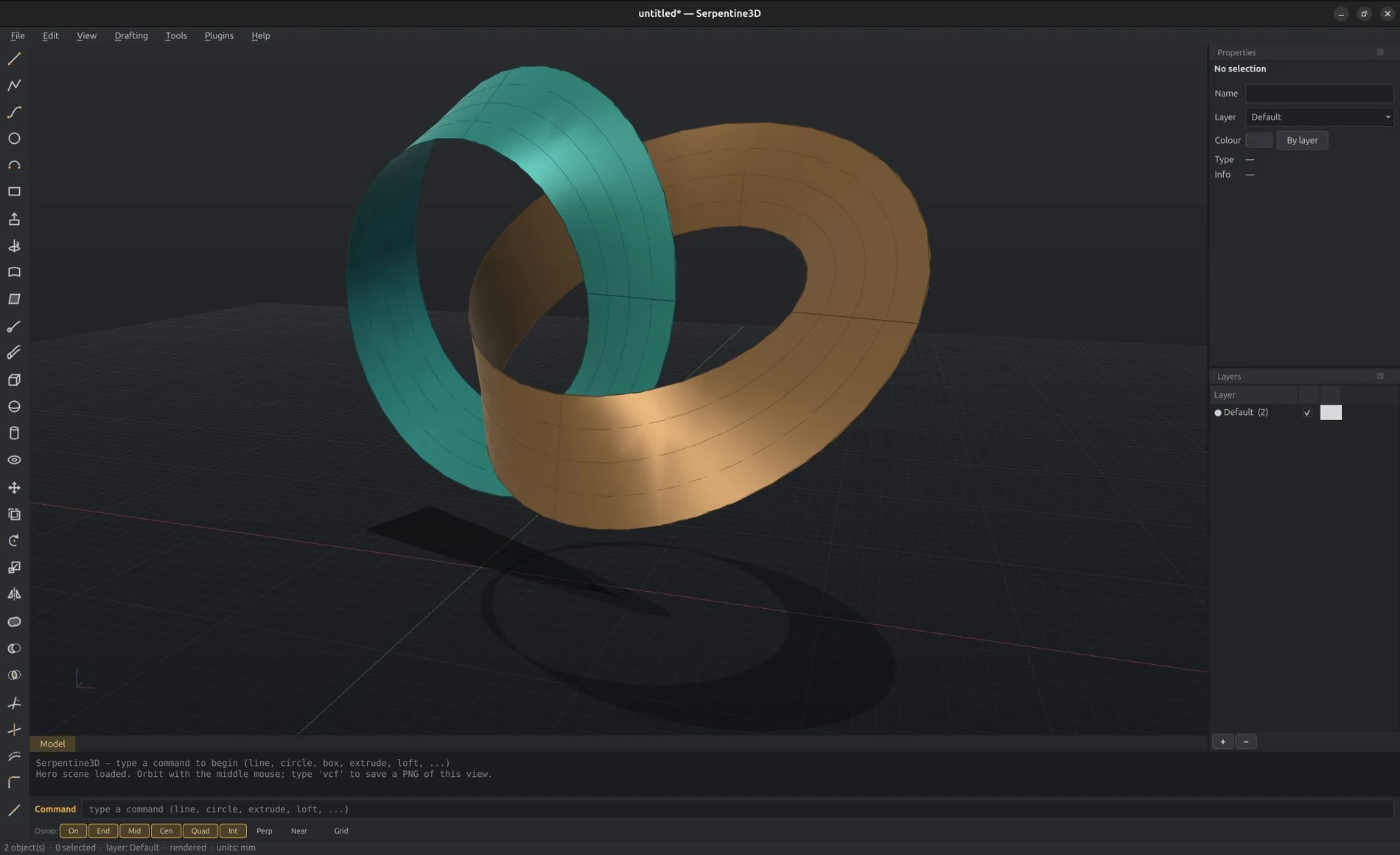
Task: Select the Torus tool
Action: pyautogui.click(x=14, y=460)
